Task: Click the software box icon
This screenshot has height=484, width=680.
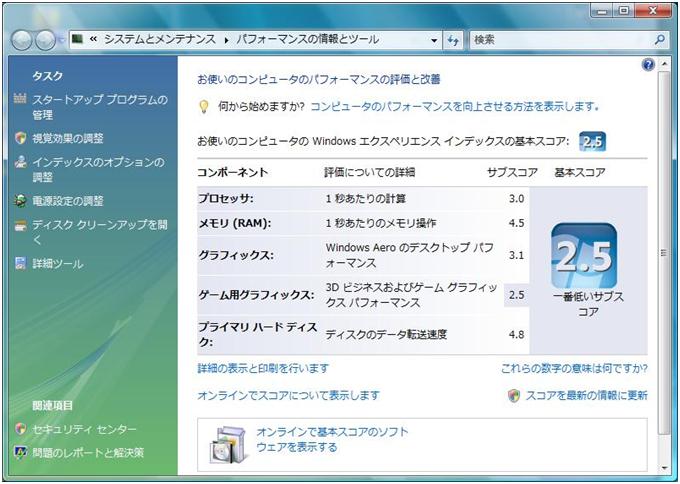Action: pos(229,445)
